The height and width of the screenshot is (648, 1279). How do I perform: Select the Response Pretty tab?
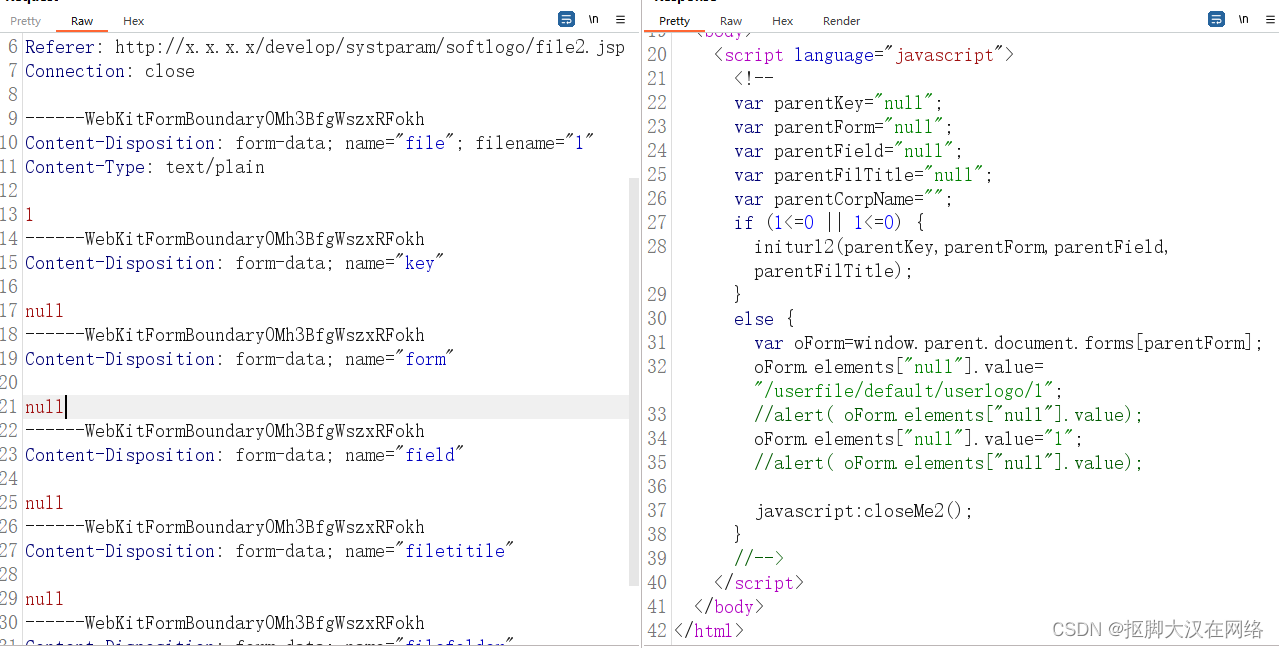click(674, 21)
